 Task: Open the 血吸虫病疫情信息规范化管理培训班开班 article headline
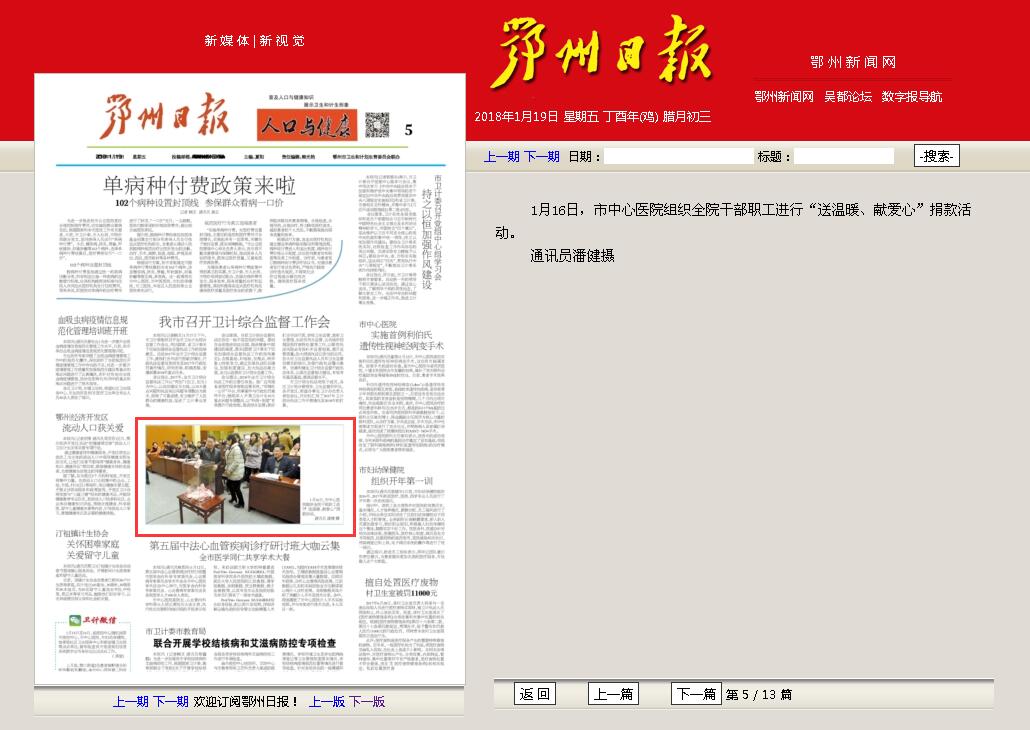coord(92,325)
